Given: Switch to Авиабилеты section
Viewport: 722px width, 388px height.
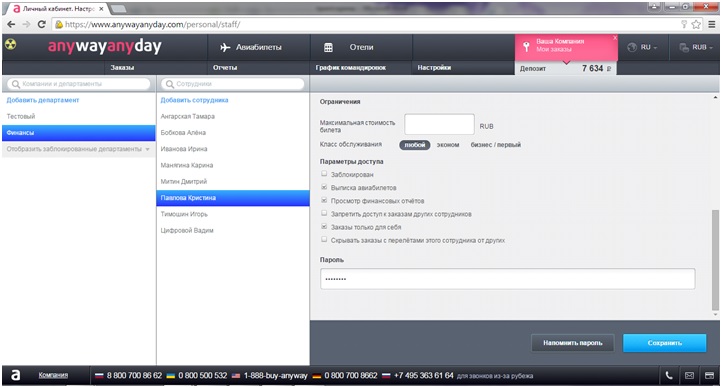Looking at the screenshot, I should click(258, 47).
